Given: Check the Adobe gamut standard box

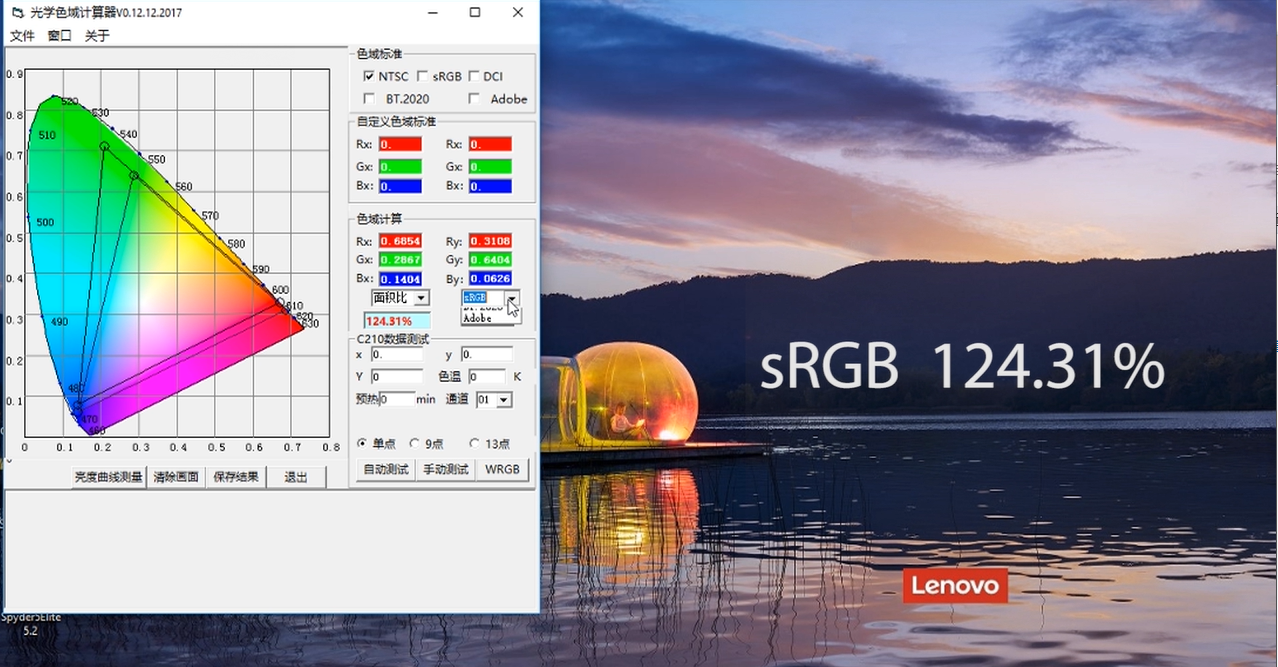Looking at the screenshot, I should pyautogui.click(x=474, y=99).
